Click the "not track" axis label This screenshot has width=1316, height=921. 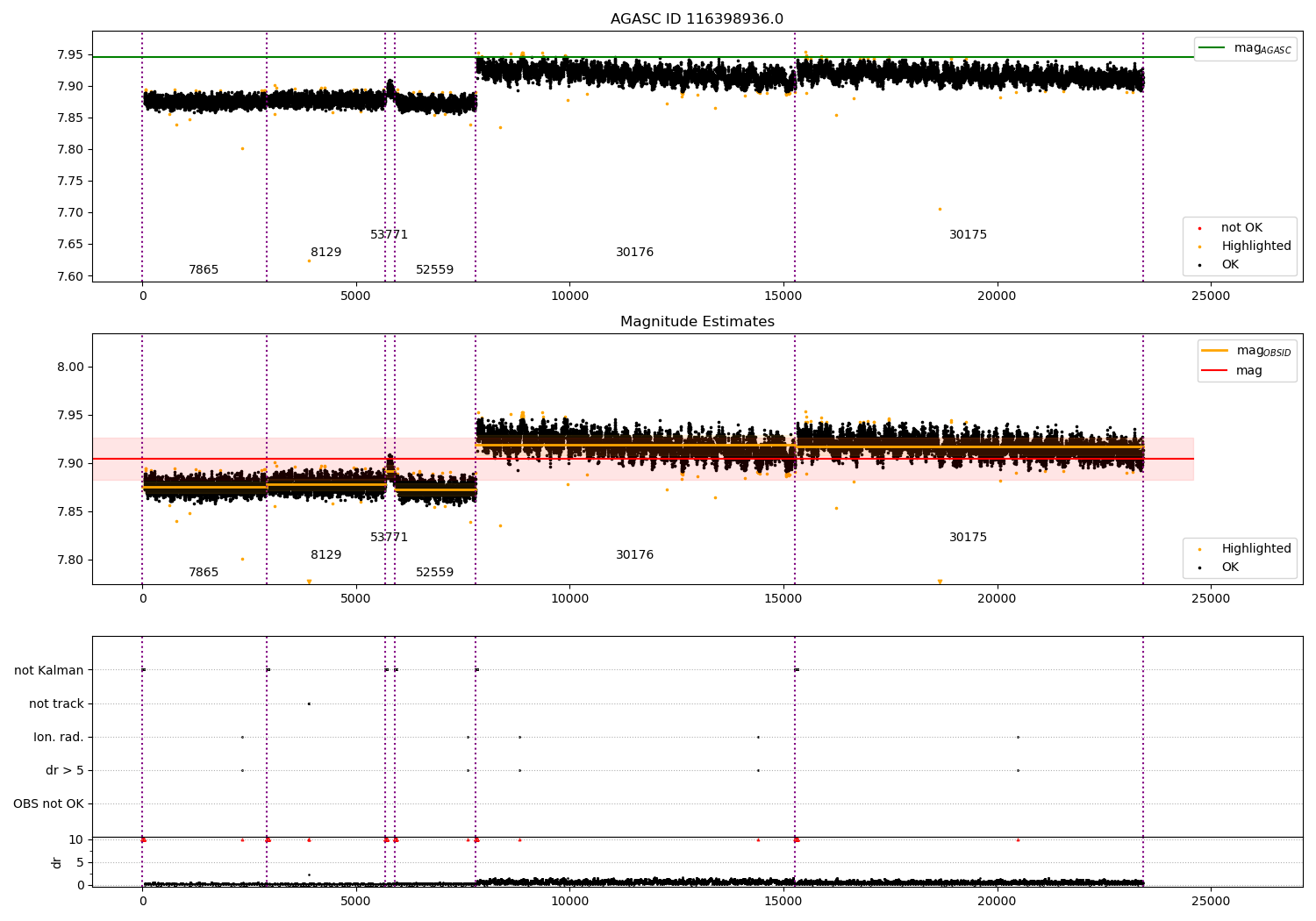click(x=56, y=703)
